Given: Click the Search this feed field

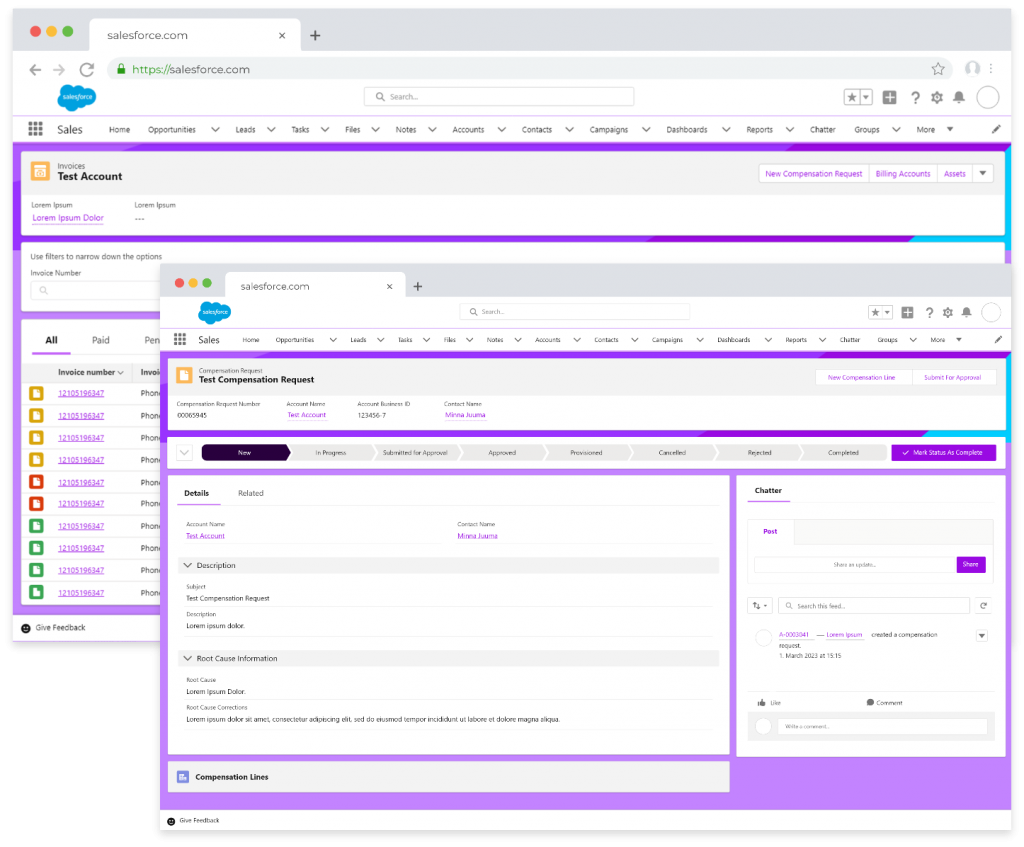Looking at the screenshot, I should 873,605.
